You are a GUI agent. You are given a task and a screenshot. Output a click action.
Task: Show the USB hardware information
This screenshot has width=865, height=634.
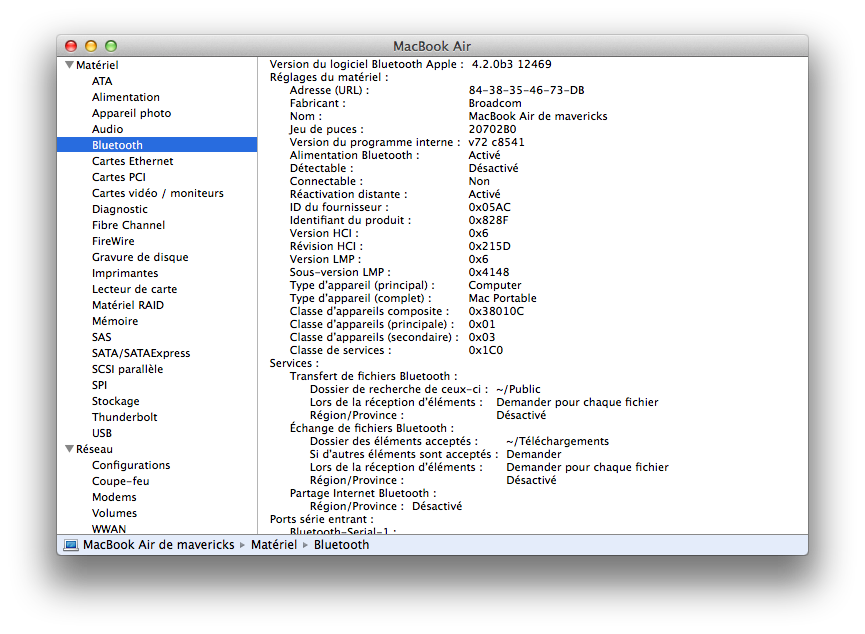[102, 433]
